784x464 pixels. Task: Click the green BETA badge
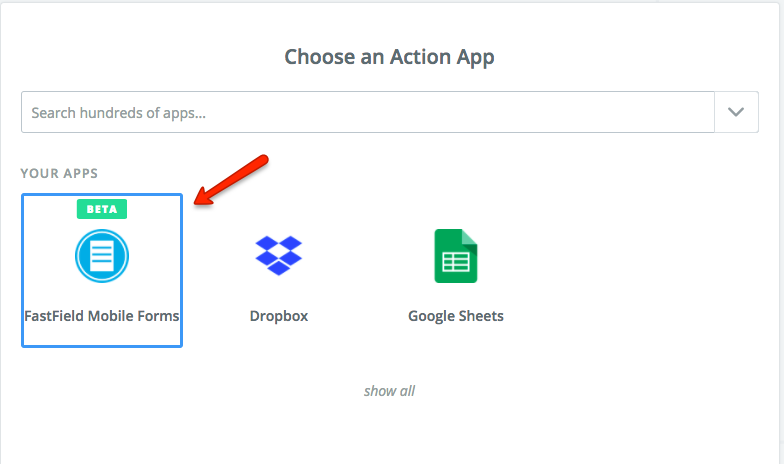(x=102, y=209)
